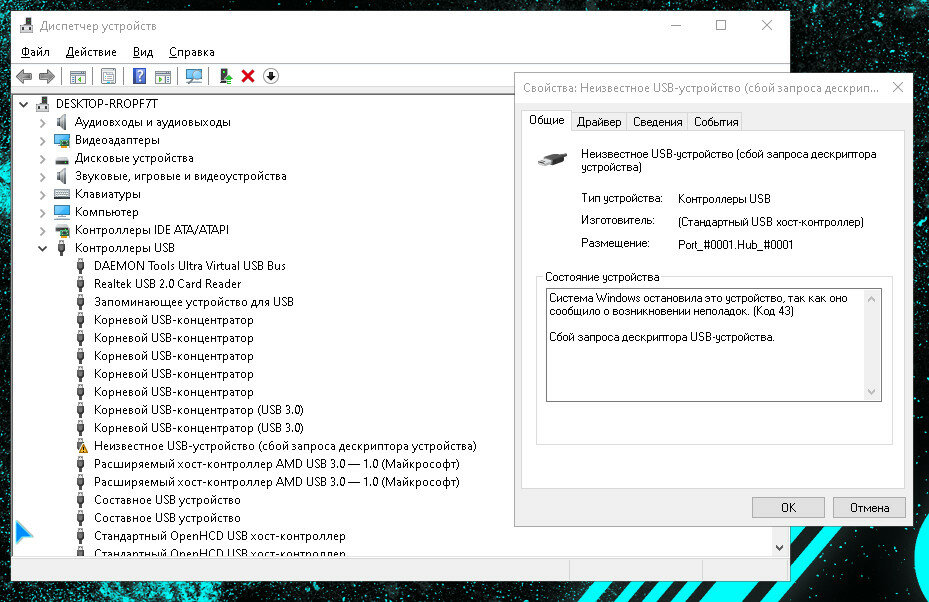The height and width of the screenshot is (602, 929).
Task: Open Help via the blue question icon
Action: [139, 76]
